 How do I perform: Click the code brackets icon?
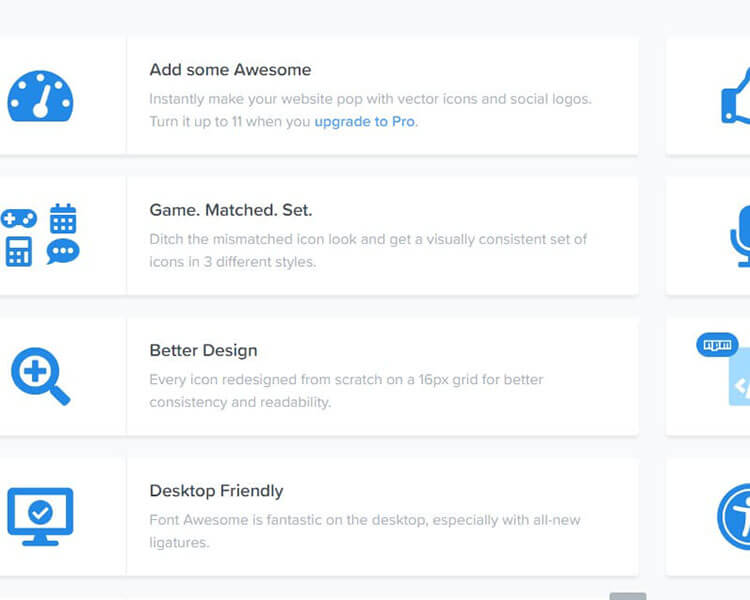point(740,386)
